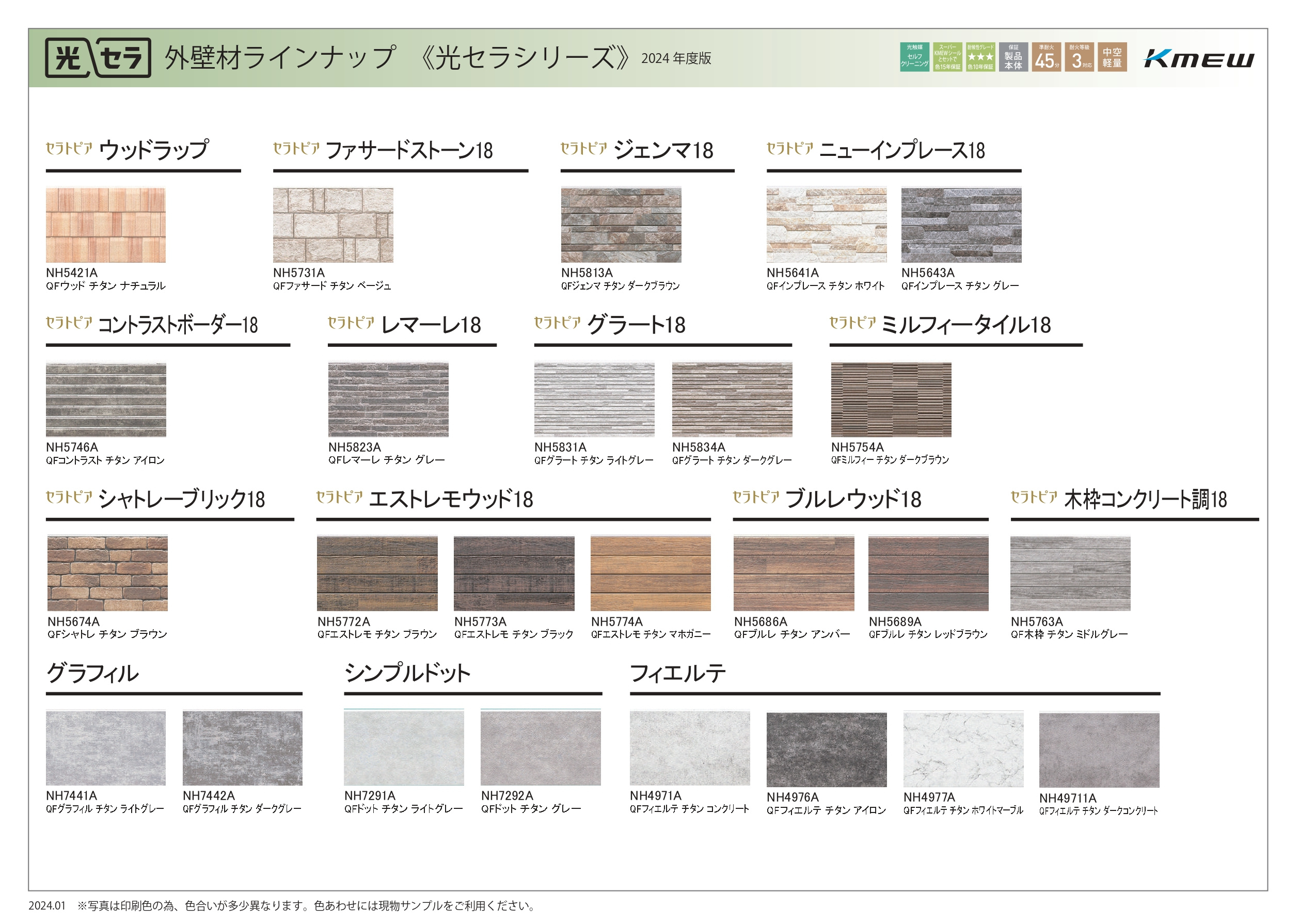The width and height of the screenshot is (1299, 924).
Task: Click the 光触媒 self-cleaning badge
Action: click(914, 57)
